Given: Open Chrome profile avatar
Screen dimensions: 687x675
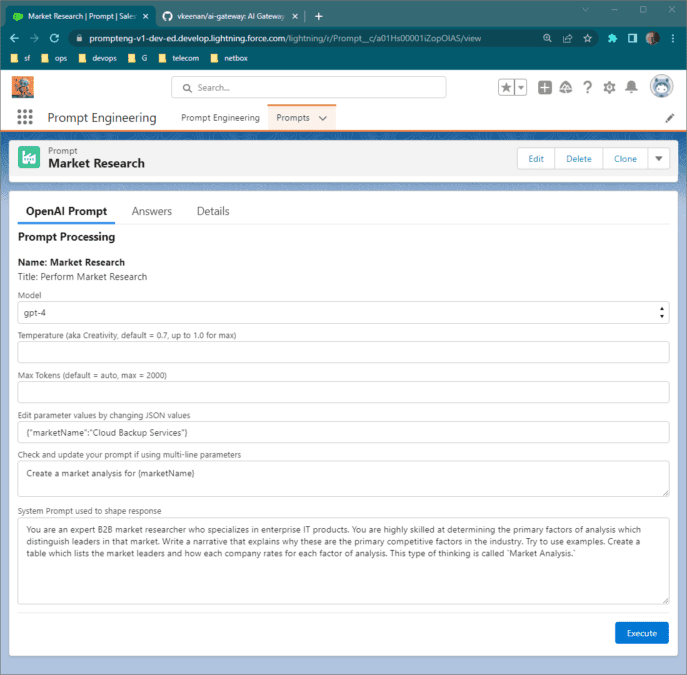Looking at the screenshot, I should point(652,39).
